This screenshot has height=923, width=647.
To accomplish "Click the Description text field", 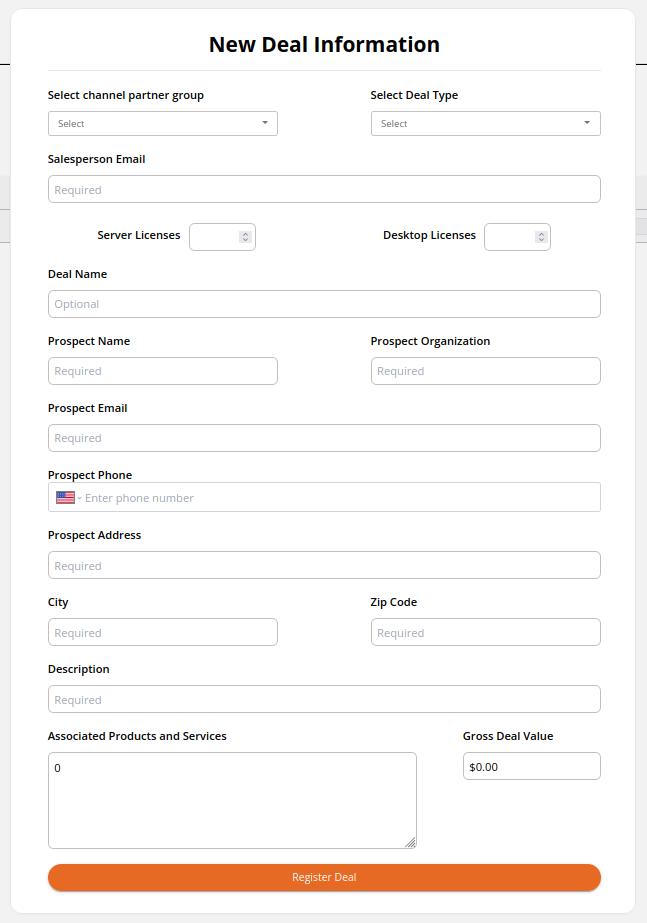I will click(x=324, y=700).
